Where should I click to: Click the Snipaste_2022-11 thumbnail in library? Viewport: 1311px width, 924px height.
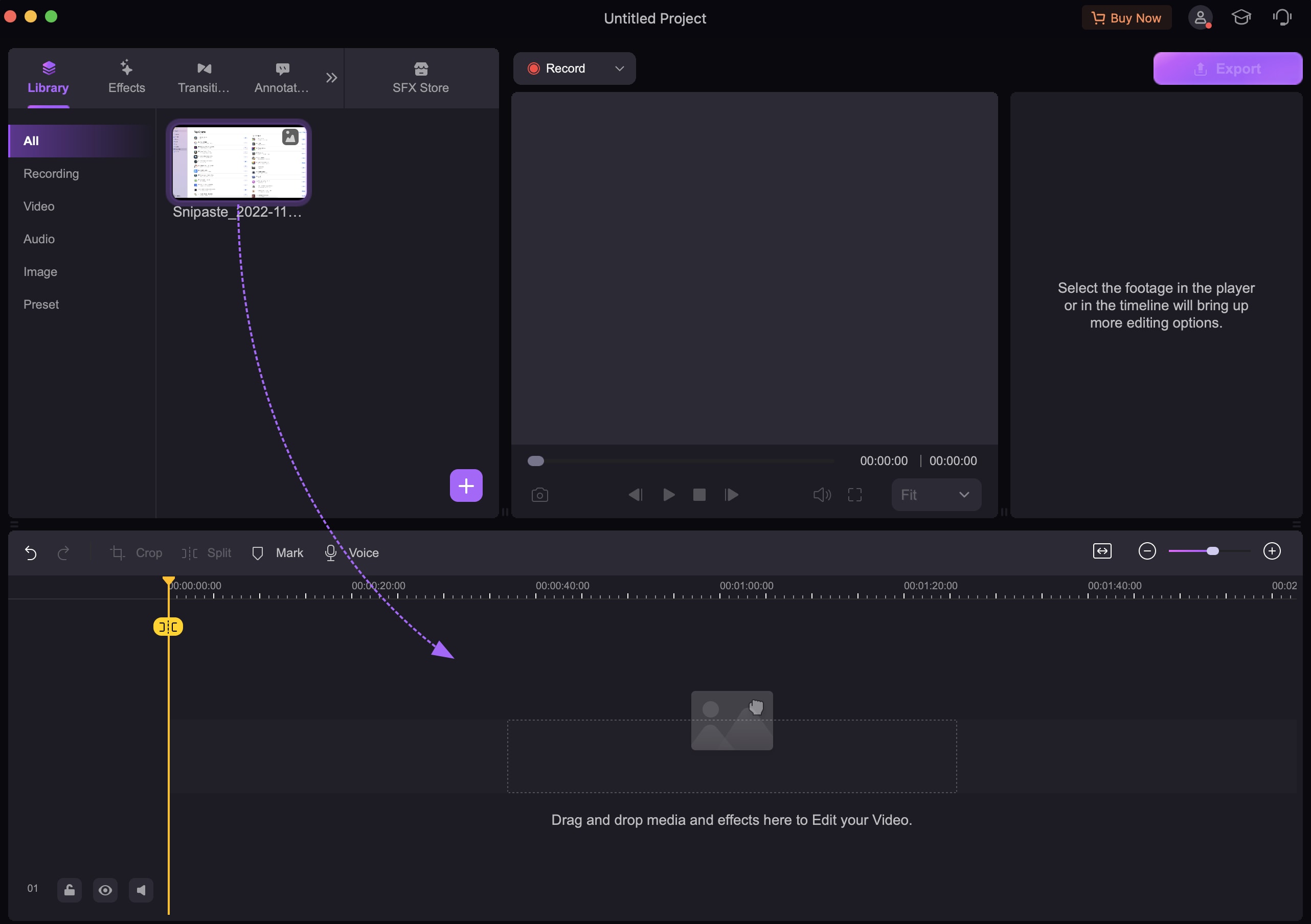(239, 162)
